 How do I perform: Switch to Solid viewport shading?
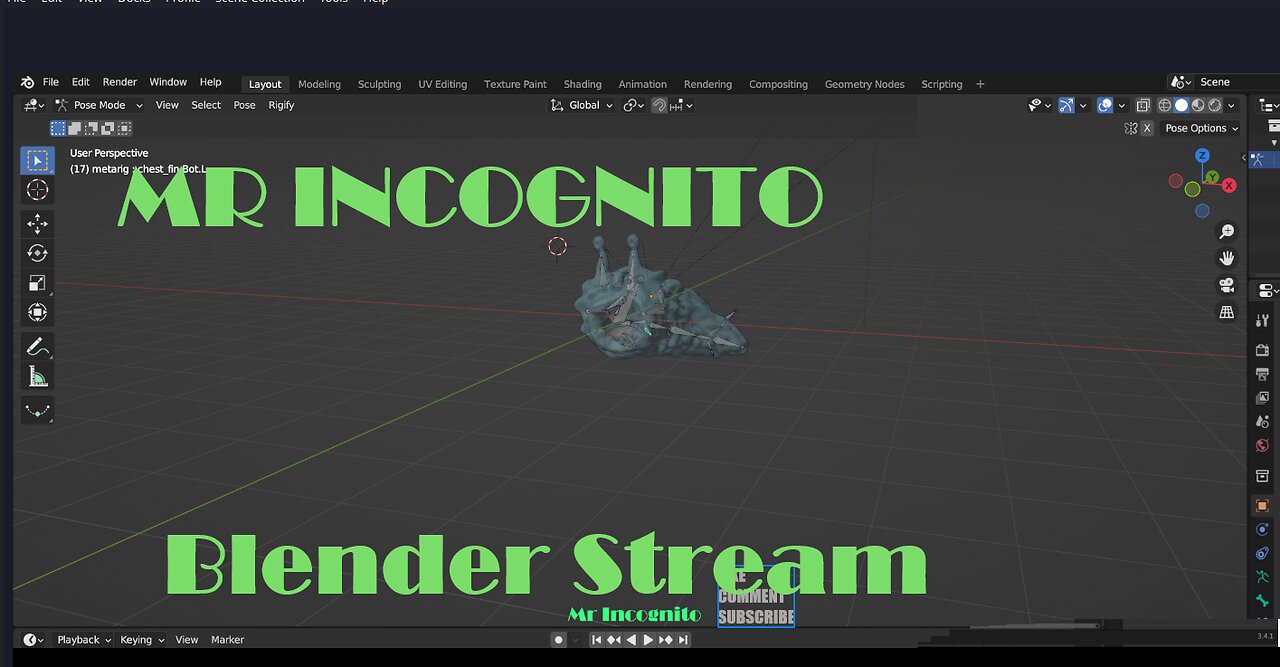pos(1181,105)
